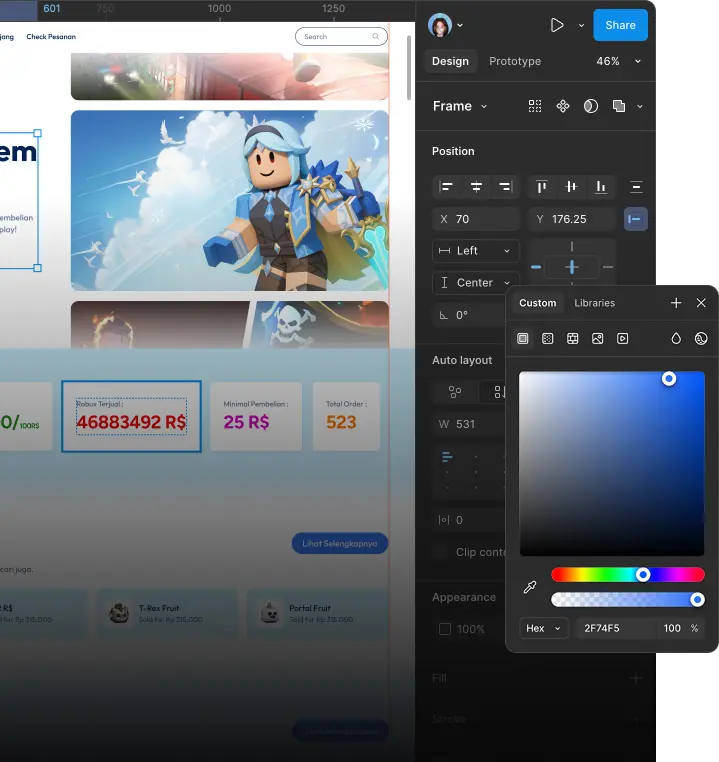Image resolution: width=719 pixels, height=762 pixels.
Task: Click the color profile icon
Action: [701, 338]
